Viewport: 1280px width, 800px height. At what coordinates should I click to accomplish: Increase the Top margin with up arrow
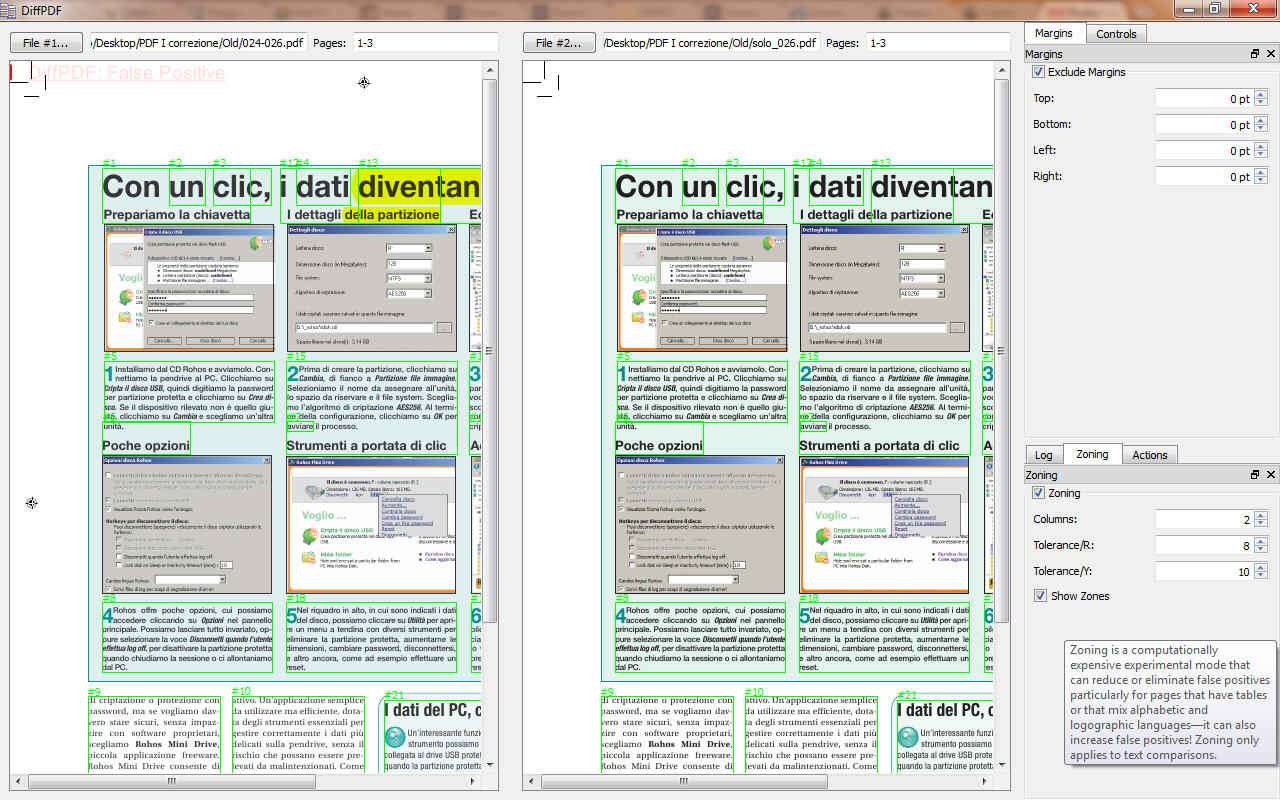tap(1260, 94)
